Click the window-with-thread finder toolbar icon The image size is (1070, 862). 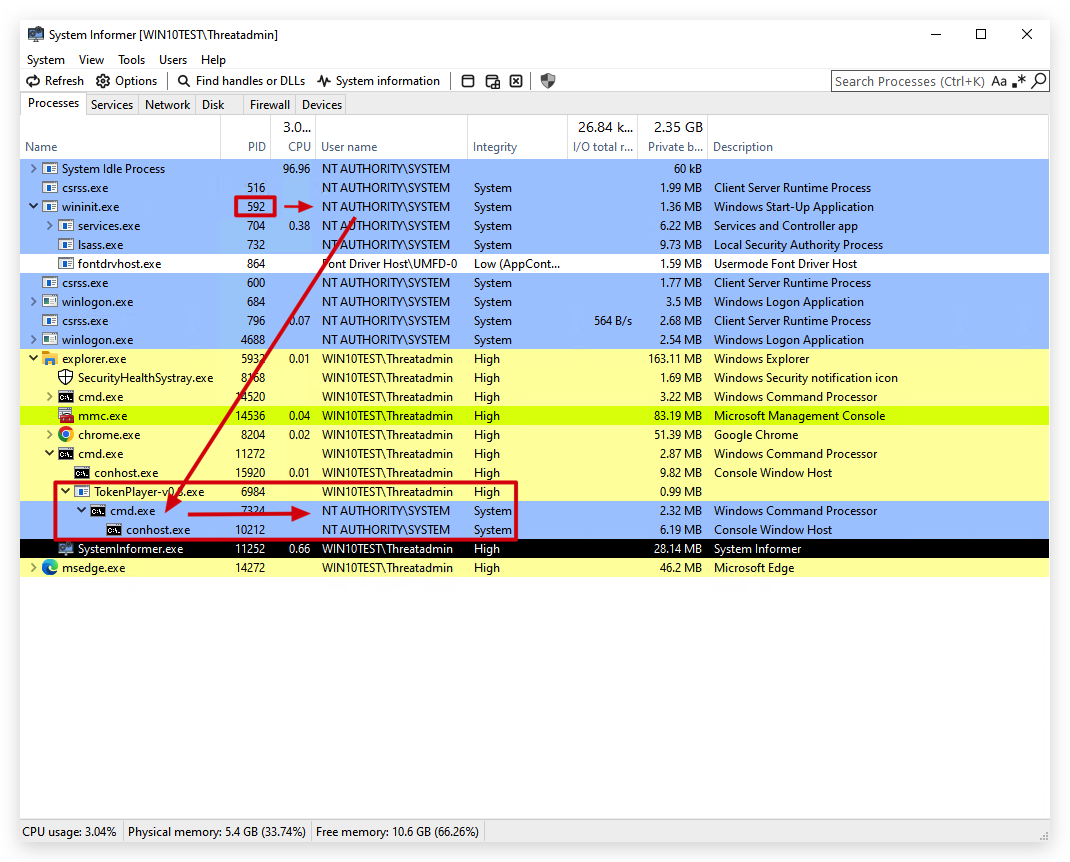click(493, 81)
